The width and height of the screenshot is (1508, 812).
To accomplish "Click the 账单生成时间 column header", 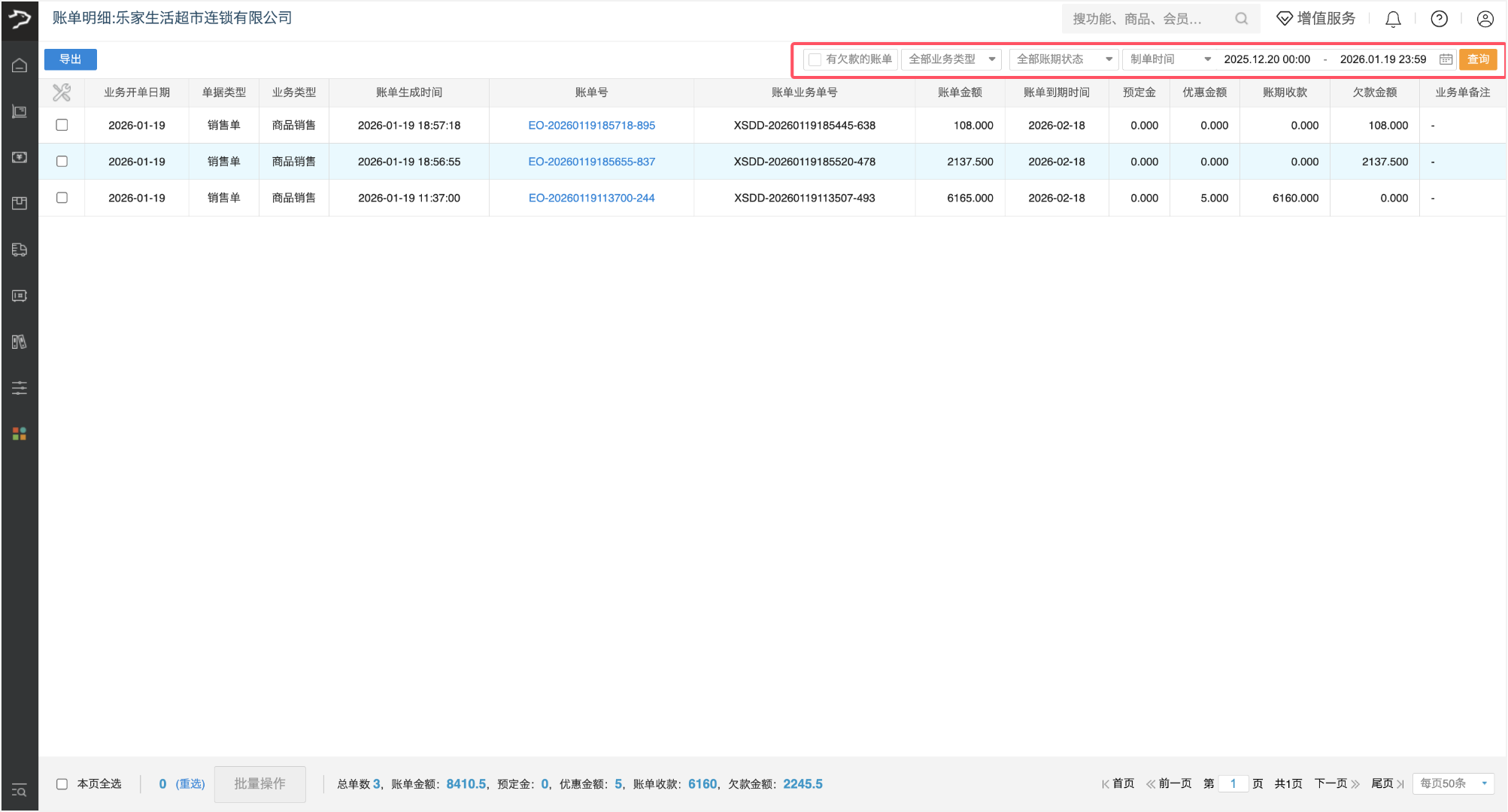I will (x=408, y=92).
